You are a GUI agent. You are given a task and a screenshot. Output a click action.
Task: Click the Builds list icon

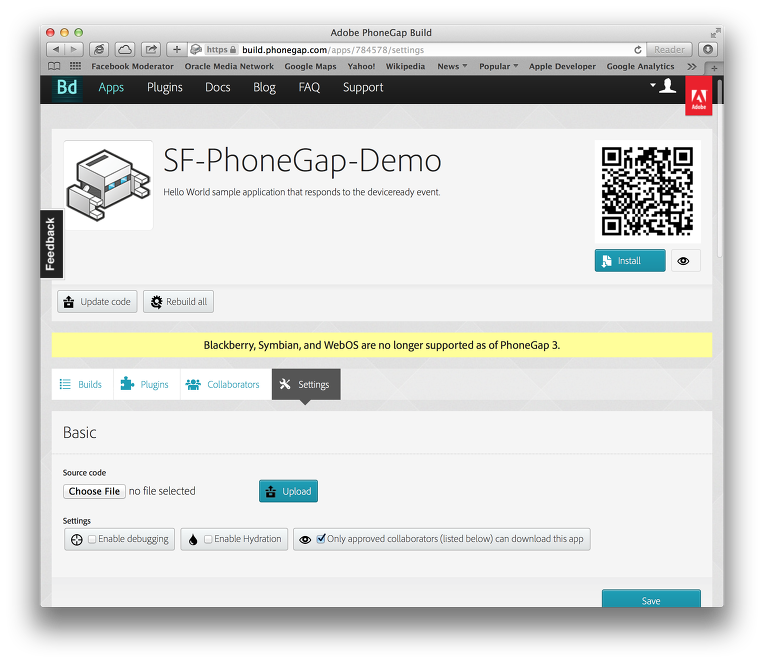tap(65, 384)
